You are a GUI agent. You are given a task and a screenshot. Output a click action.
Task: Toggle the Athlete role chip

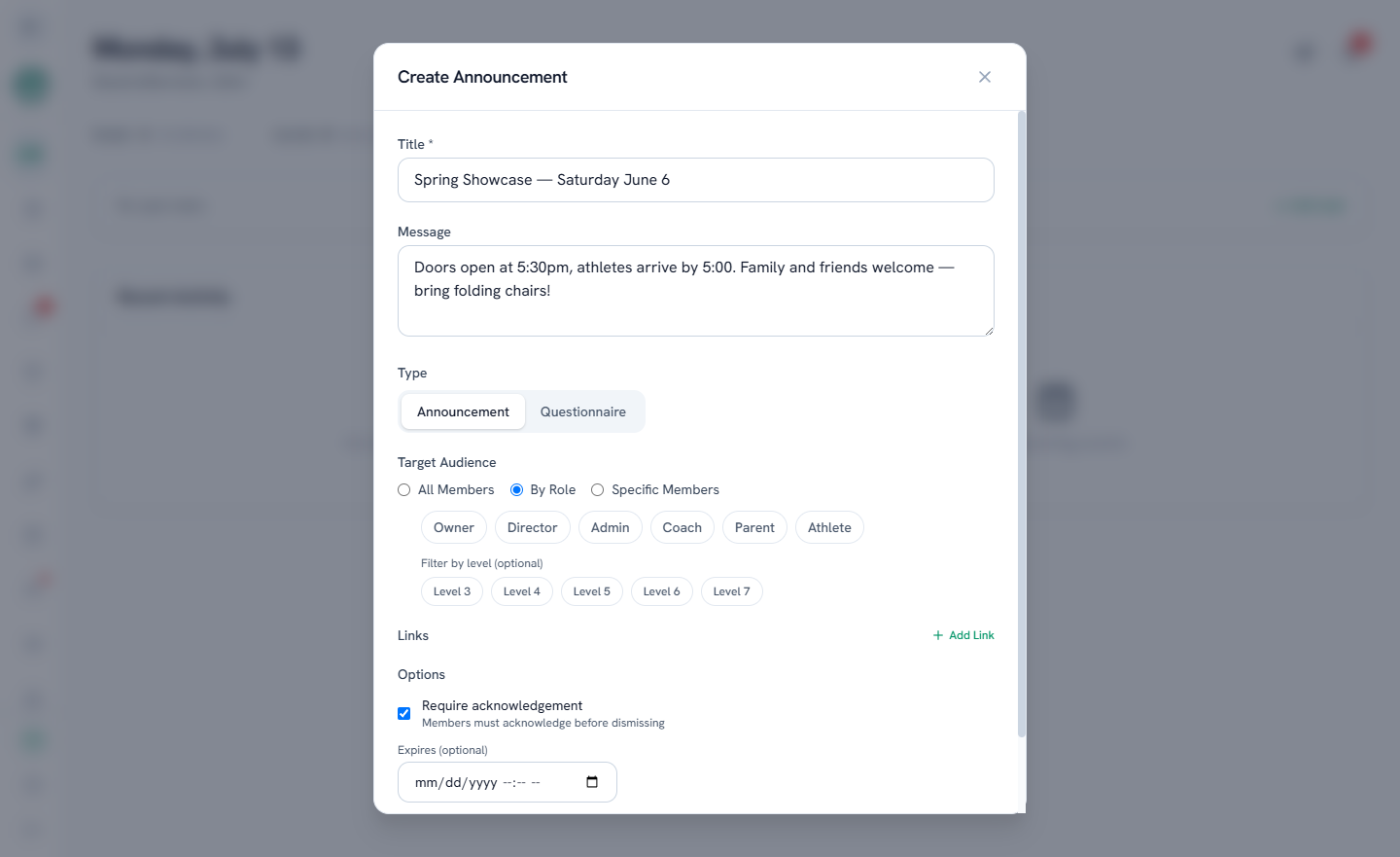click(829, 527)
